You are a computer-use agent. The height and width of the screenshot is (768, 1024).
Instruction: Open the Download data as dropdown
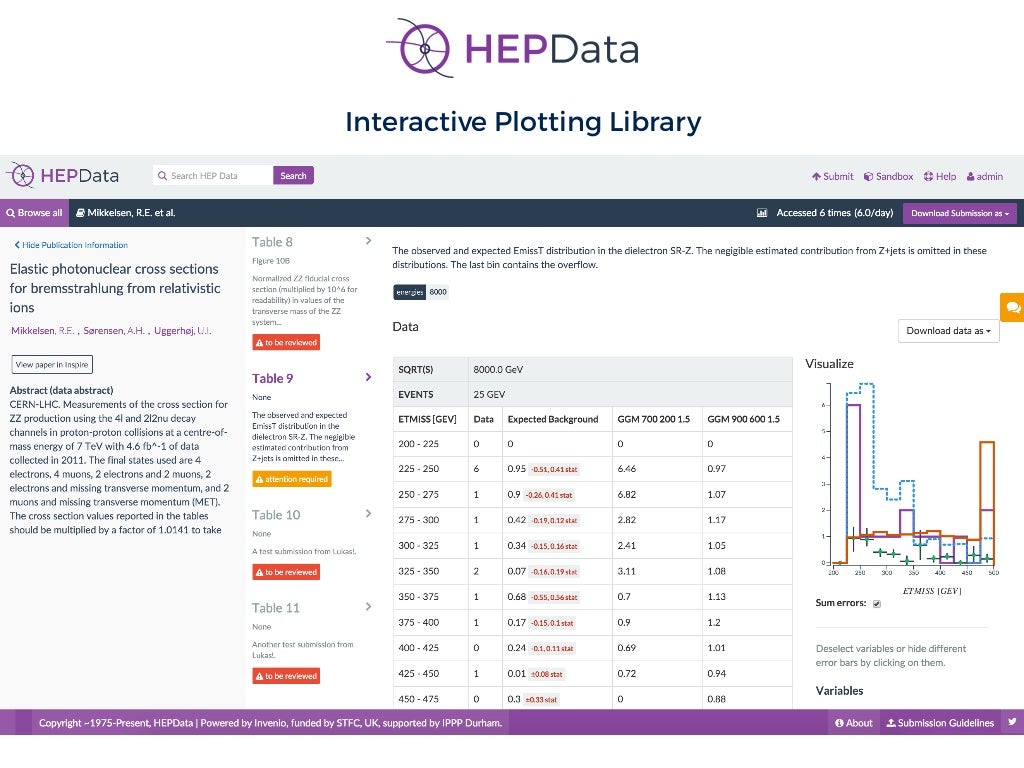pos(948,330)
